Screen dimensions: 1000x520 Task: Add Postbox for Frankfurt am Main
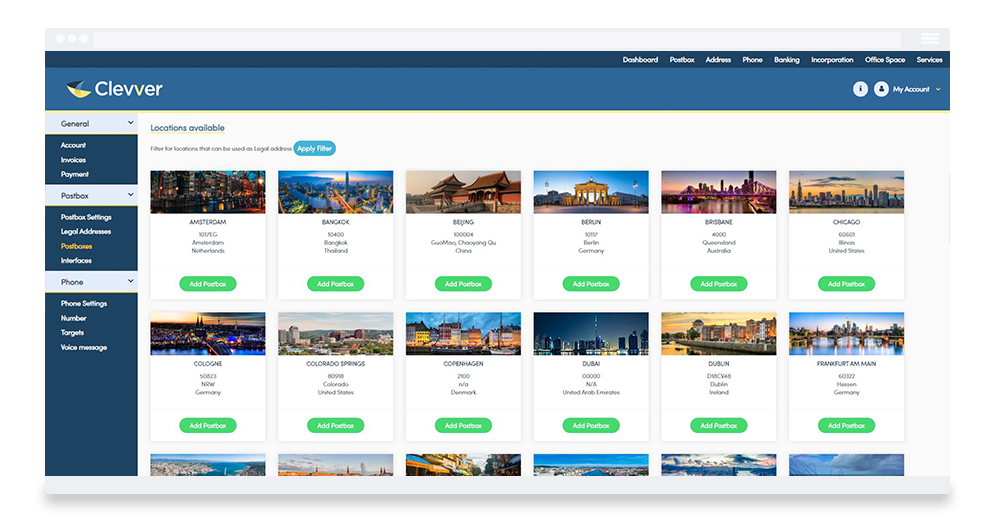coord(846,426)
